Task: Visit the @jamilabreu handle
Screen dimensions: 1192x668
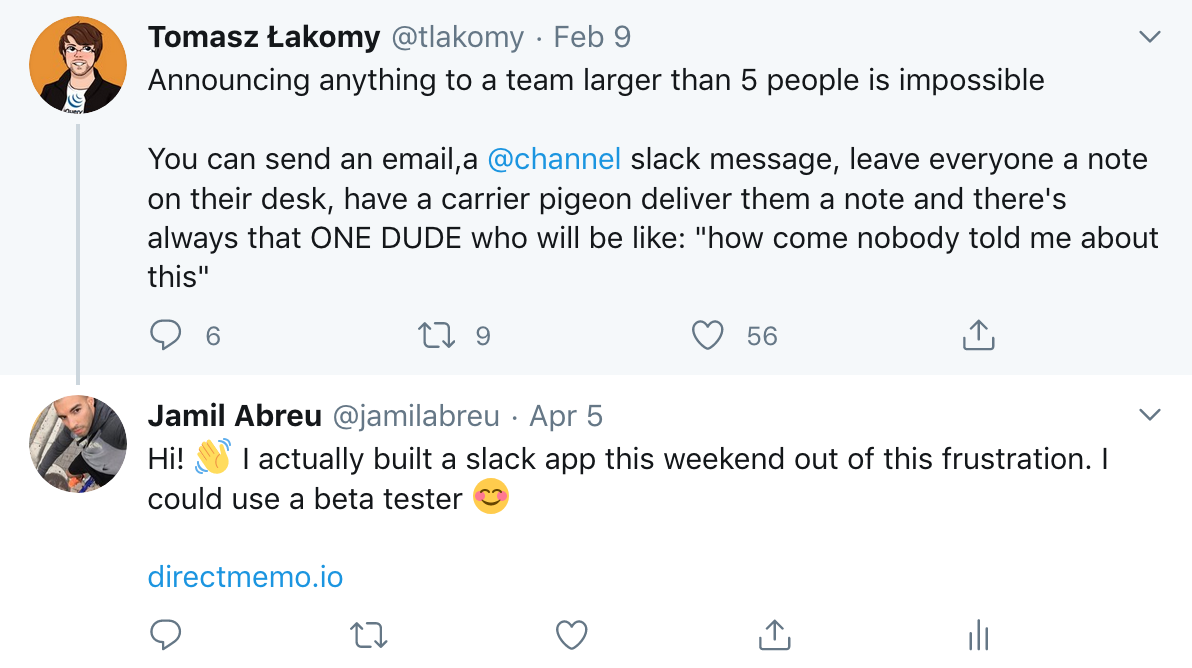Action: (x=416, y=416)
